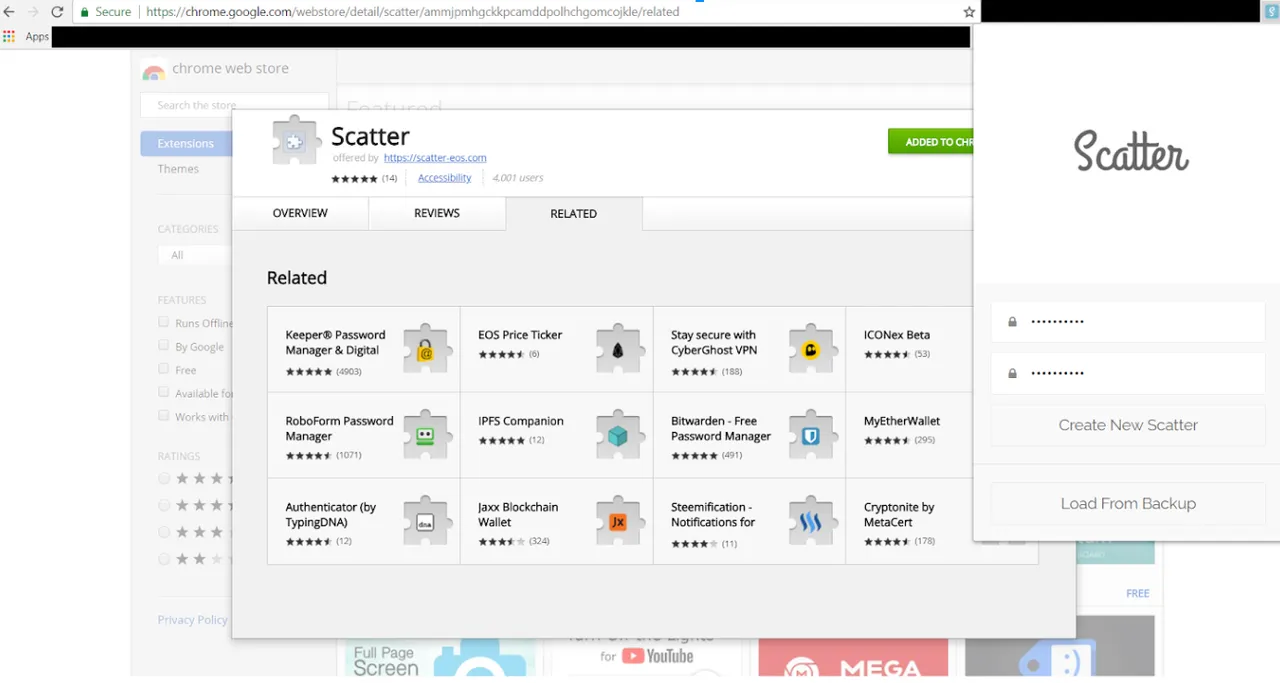Screen dimensions: 1280x683
Task: Click the browser forward arrow
Action: click(x=33, y=12)
